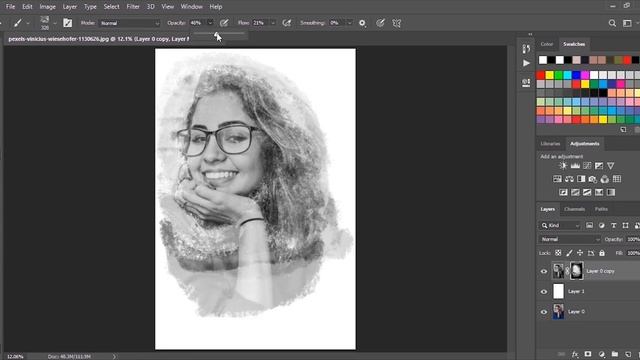Open the layer blend mode Normal dropdown
The width and height of the screenshot is (640, 360).
[x=569, y=239]
